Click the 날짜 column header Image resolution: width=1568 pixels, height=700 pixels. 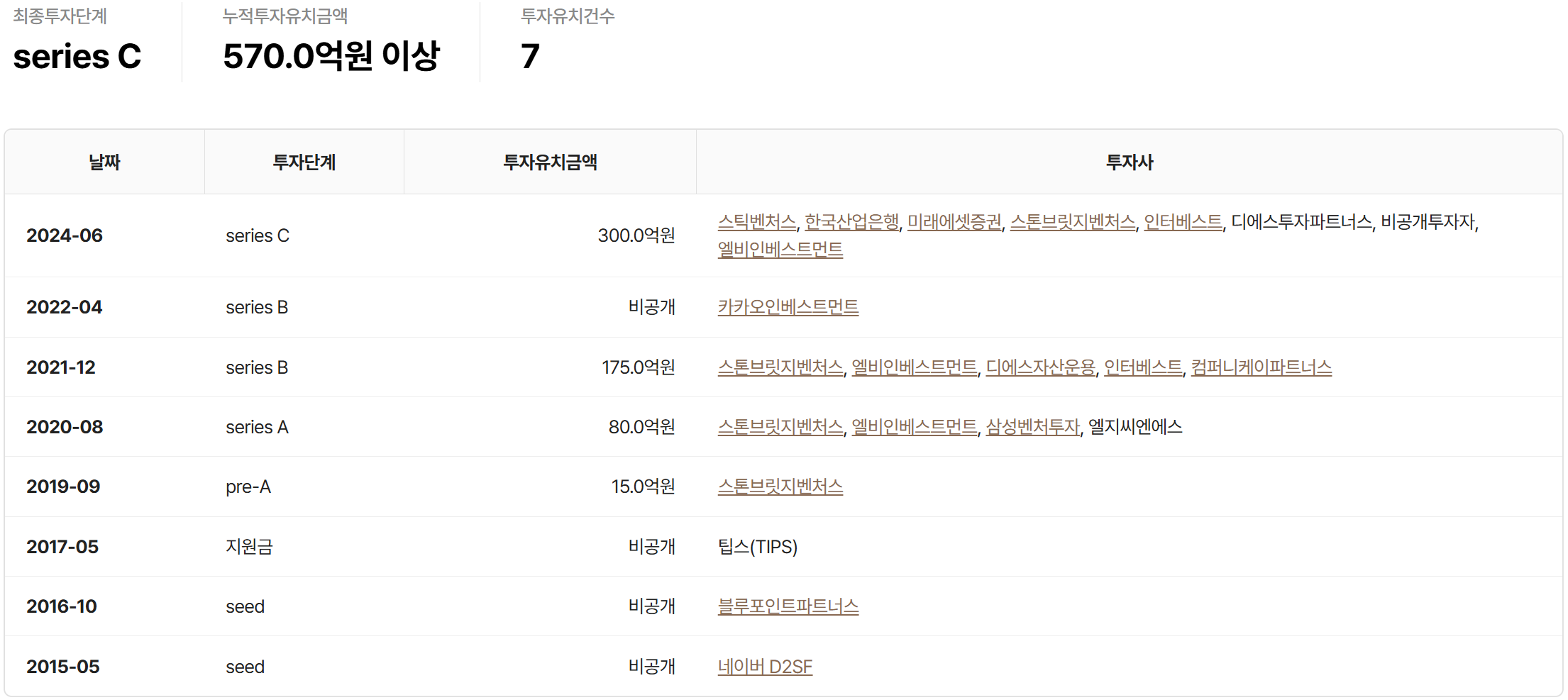click(x=104, y=162)
